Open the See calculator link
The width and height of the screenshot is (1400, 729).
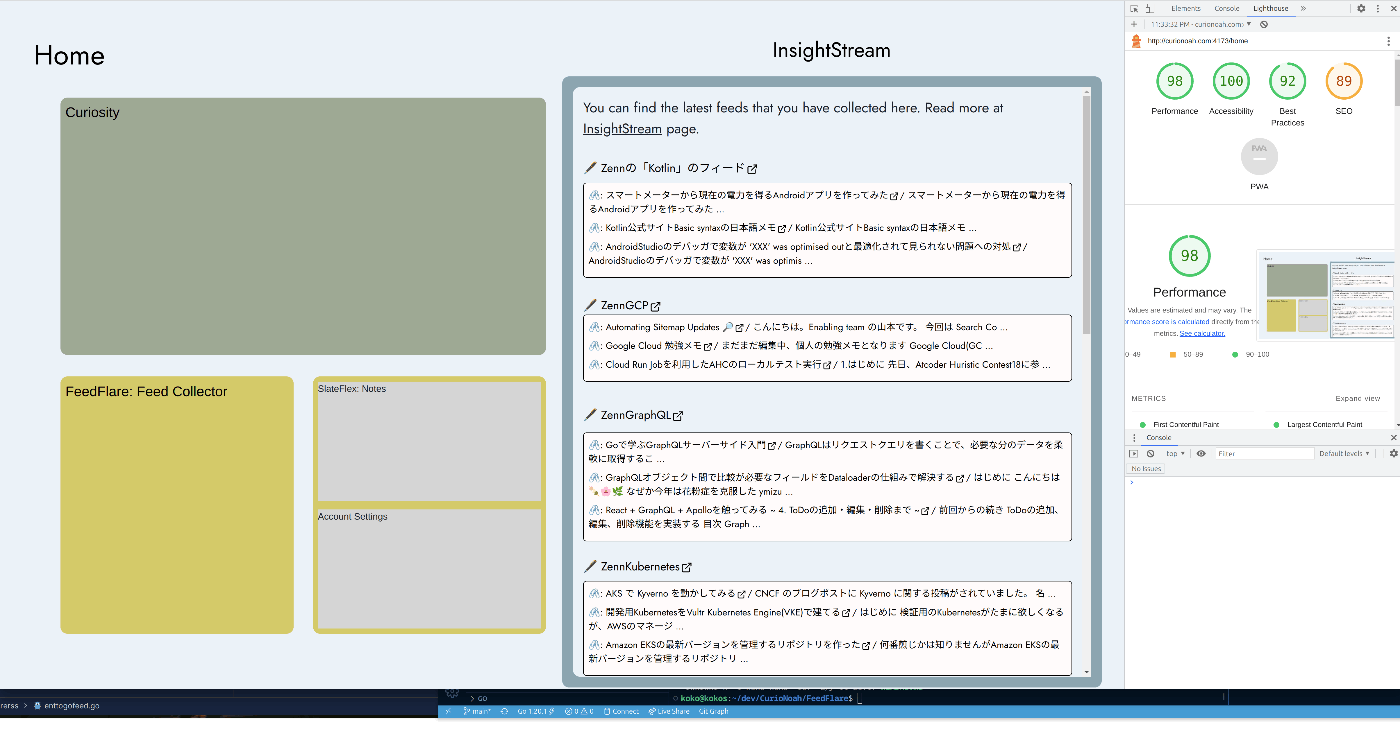point(1202,333)
